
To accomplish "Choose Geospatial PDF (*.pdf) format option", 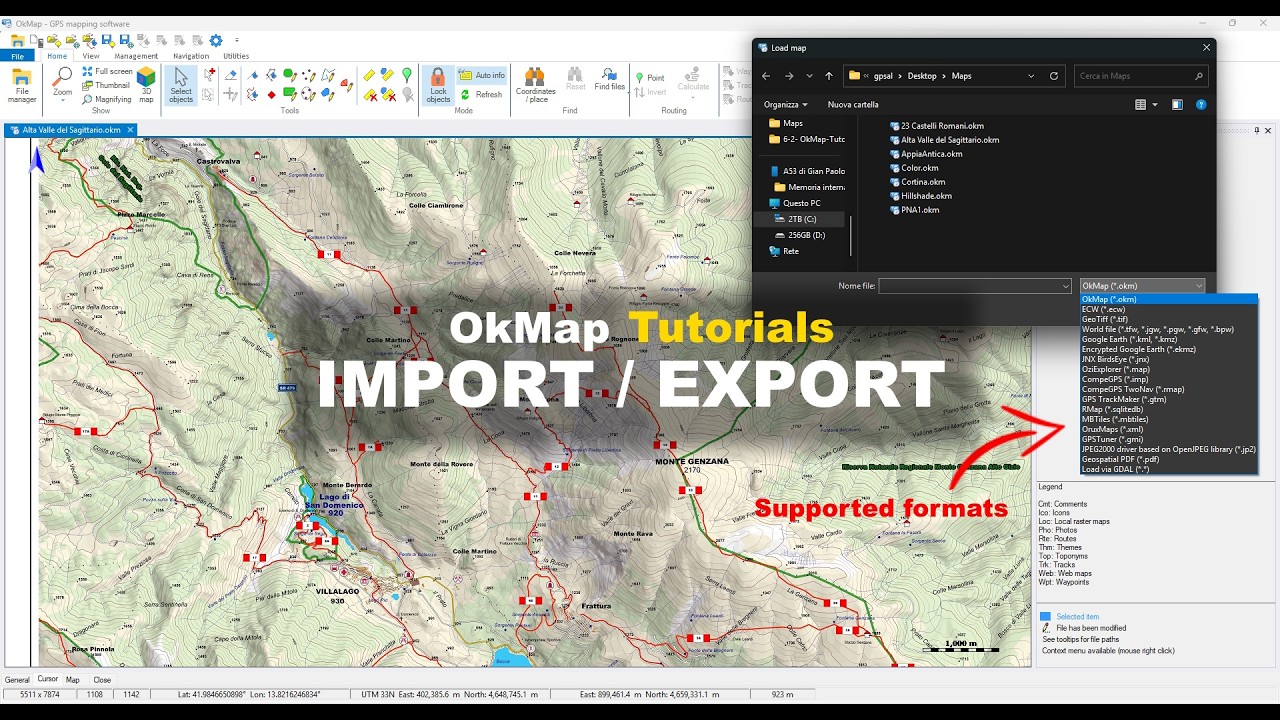I will [x=1169, y=459].
